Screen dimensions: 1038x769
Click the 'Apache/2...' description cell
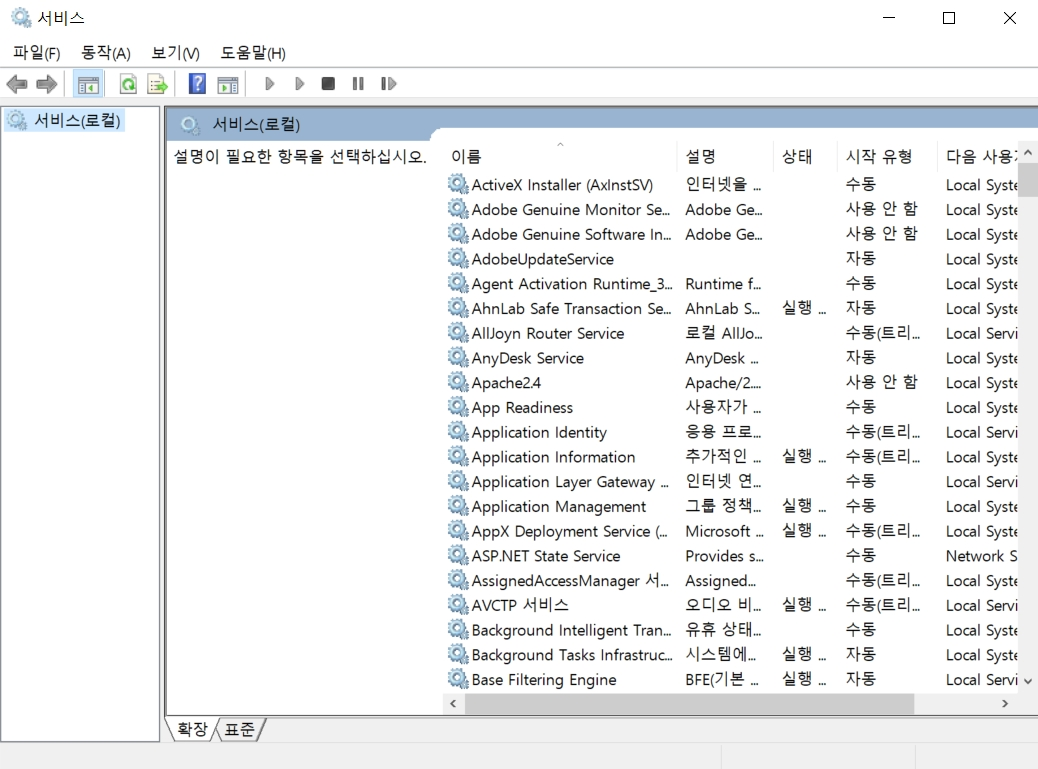[x=723, y=383]
